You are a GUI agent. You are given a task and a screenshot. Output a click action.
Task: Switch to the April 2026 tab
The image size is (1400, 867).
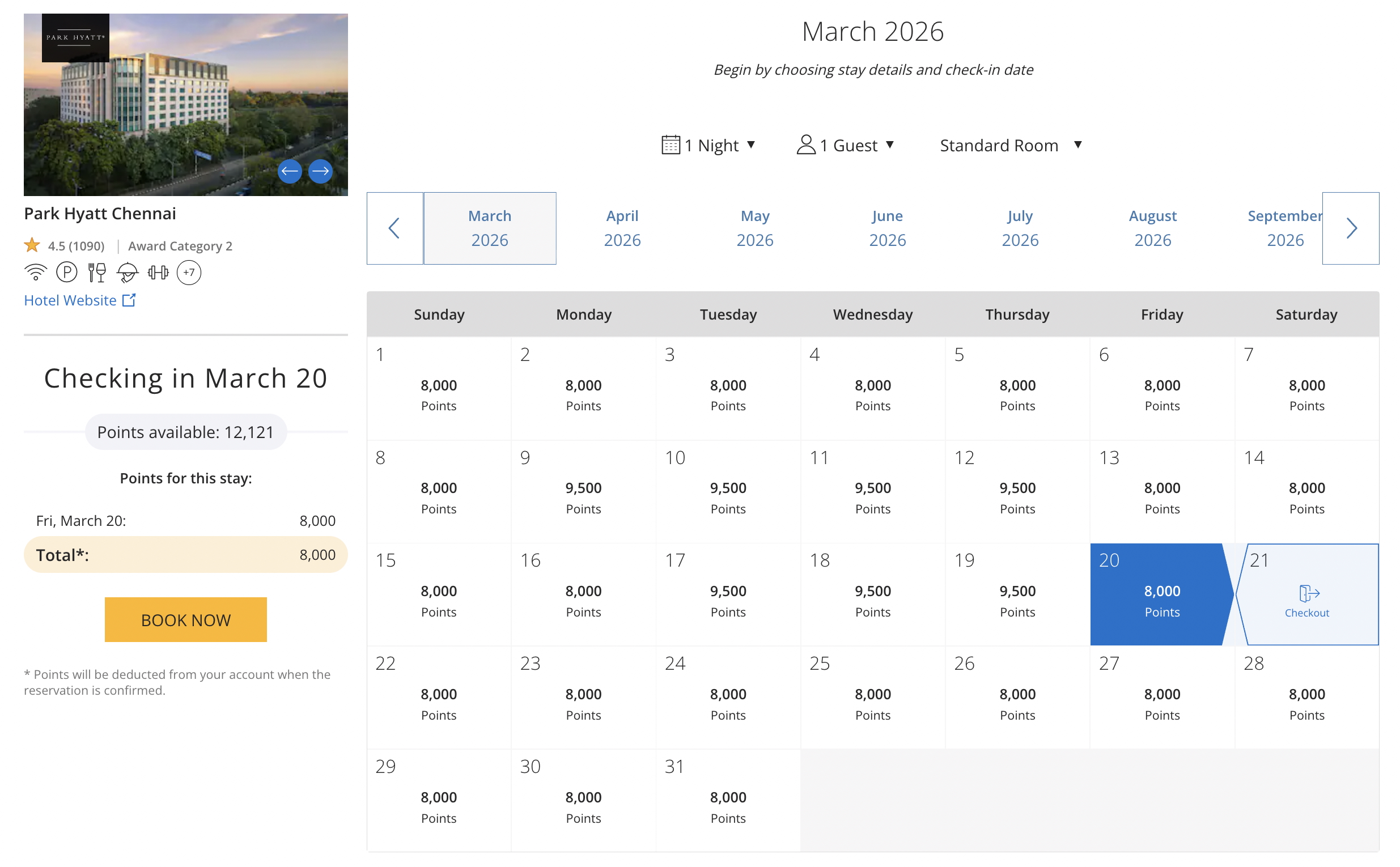[x=622, y=228]
